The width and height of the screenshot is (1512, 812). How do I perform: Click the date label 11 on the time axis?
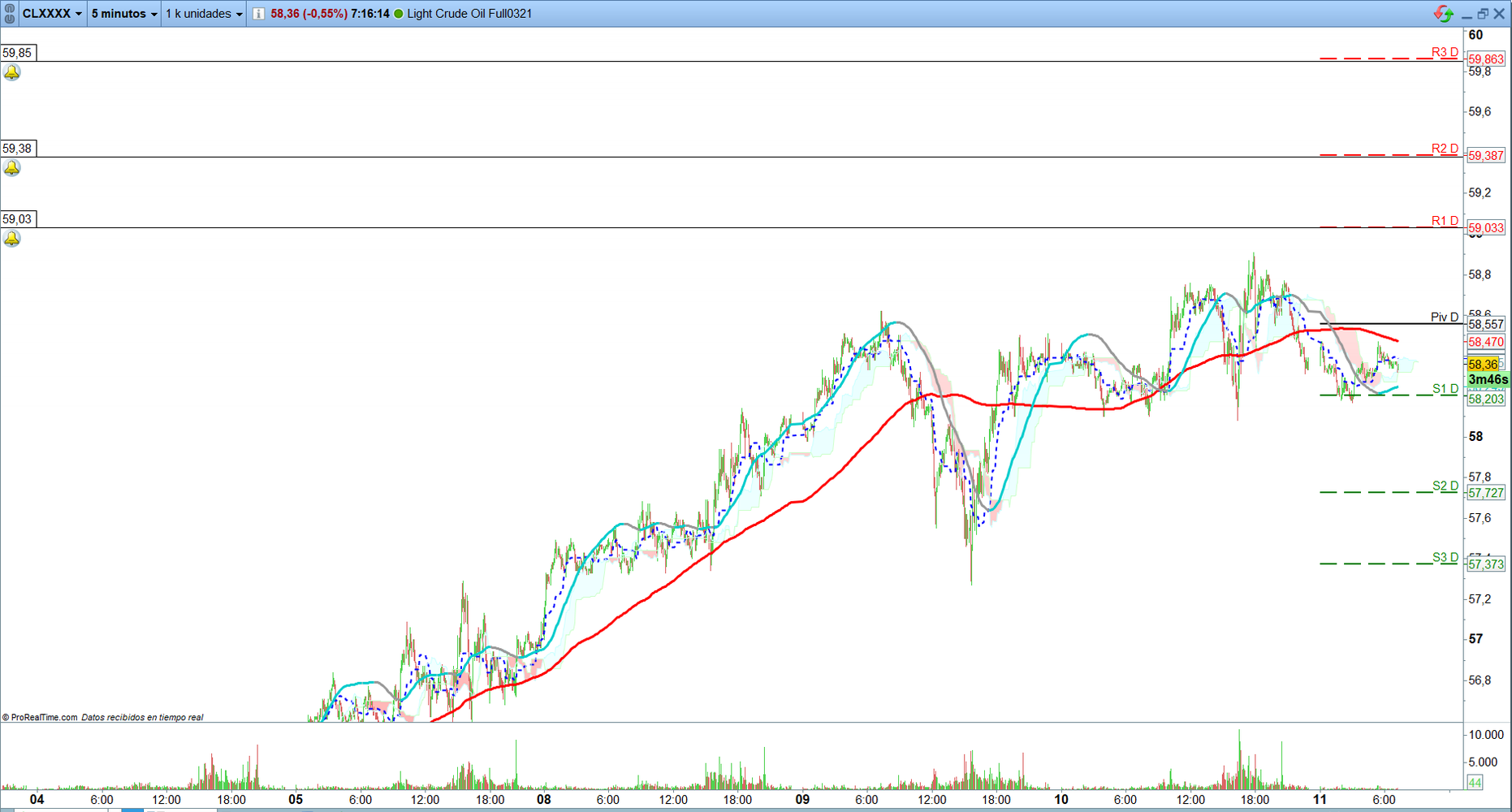click(1320, 800)
